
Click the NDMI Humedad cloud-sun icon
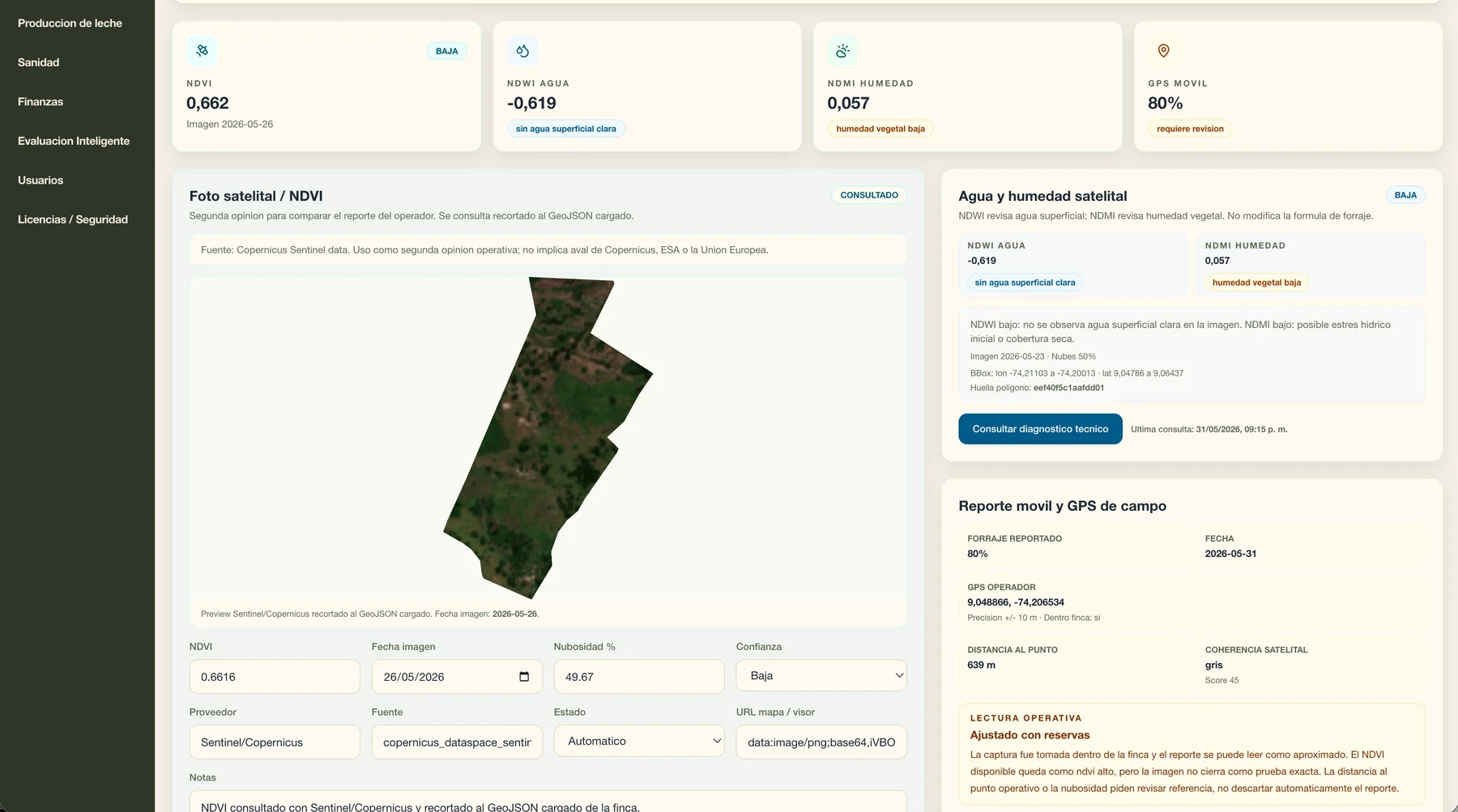(842, 50)
